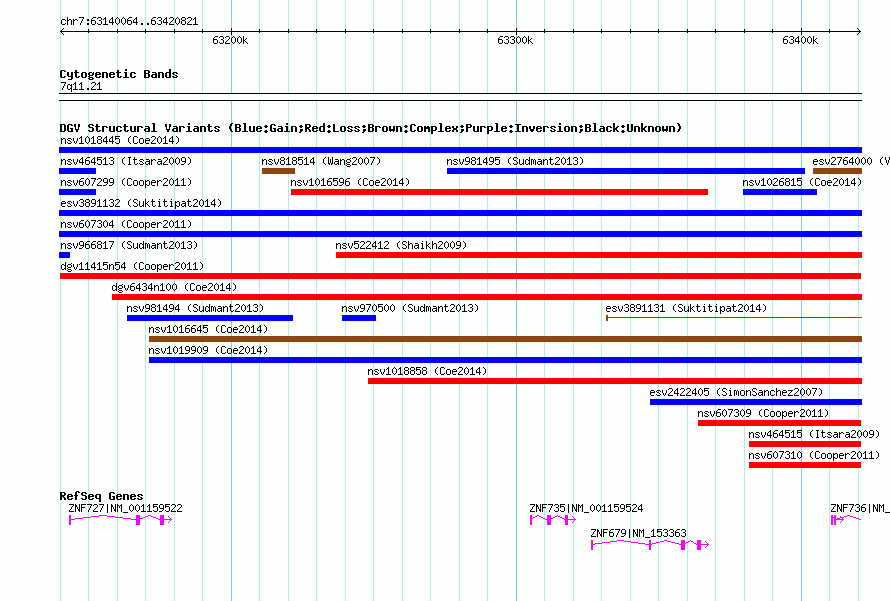Select the Cytogenetic Bands track title
Screen dimensions: 890x601
coord(119,74)
